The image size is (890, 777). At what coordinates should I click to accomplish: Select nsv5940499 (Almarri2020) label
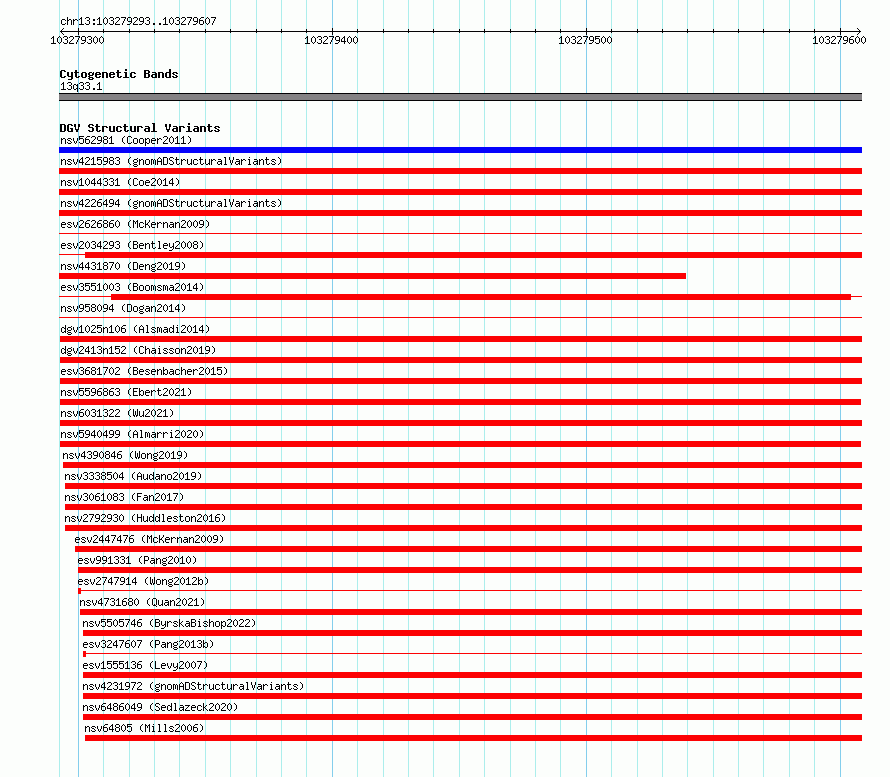coord(132,434)
